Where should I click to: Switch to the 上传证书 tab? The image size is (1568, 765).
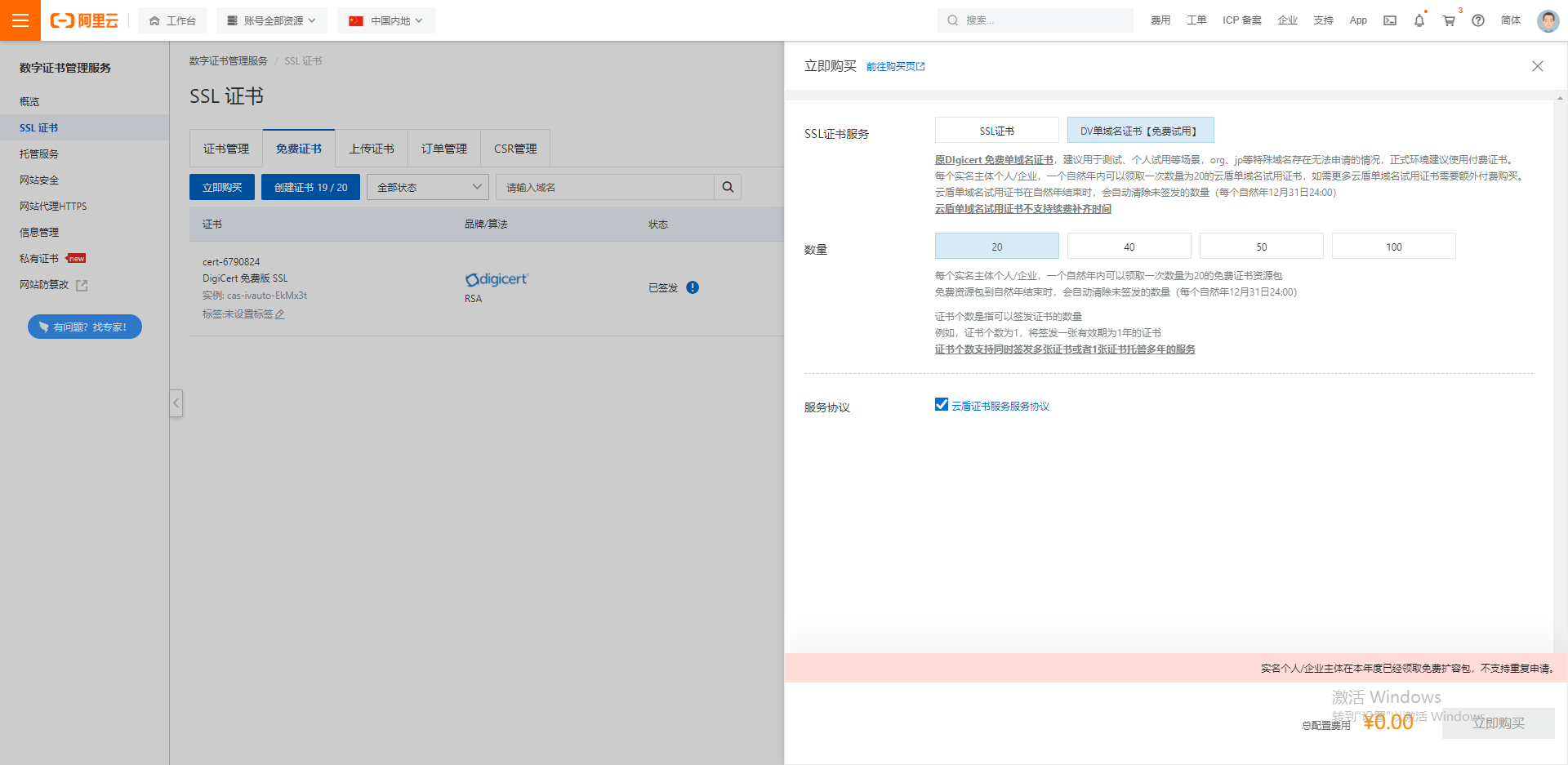pyautogui.click(x=372, y=149)
